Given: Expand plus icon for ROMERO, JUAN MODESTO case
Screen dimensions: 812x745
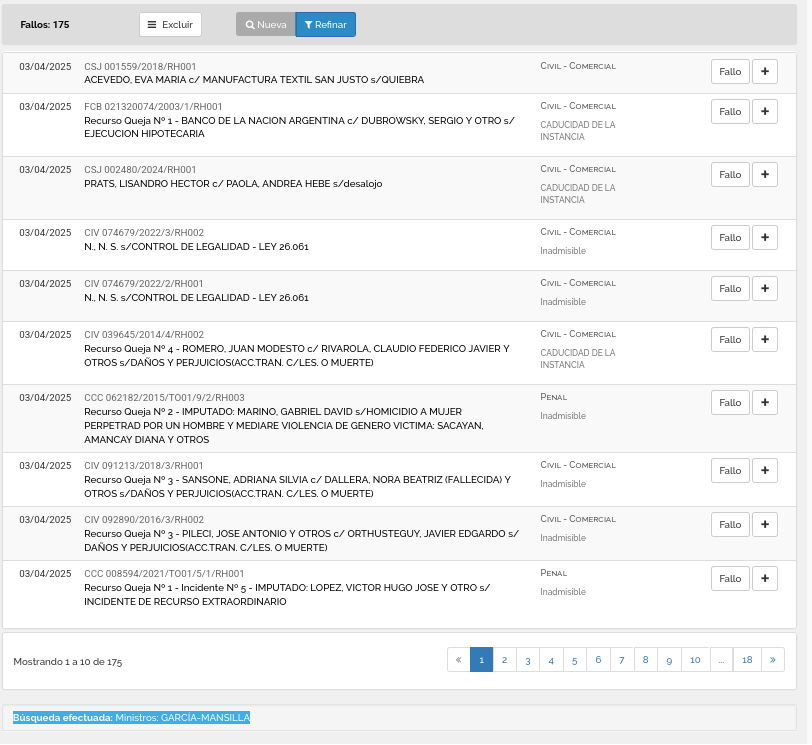Looking at the screenshot, I should pyautogui.click(x=765, y=340).
